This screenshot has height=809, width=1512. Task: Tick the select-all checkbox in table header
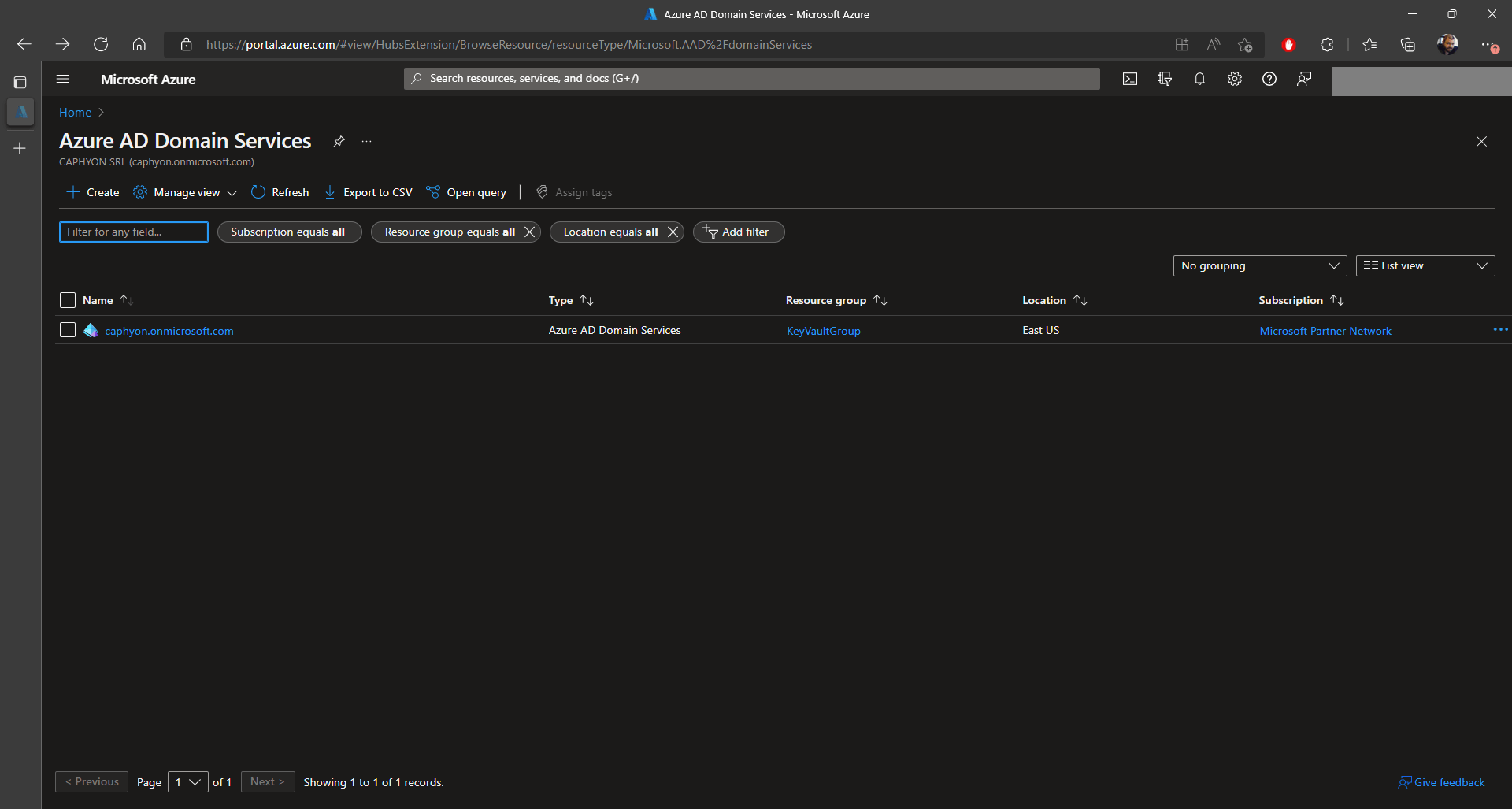[68, 300]
